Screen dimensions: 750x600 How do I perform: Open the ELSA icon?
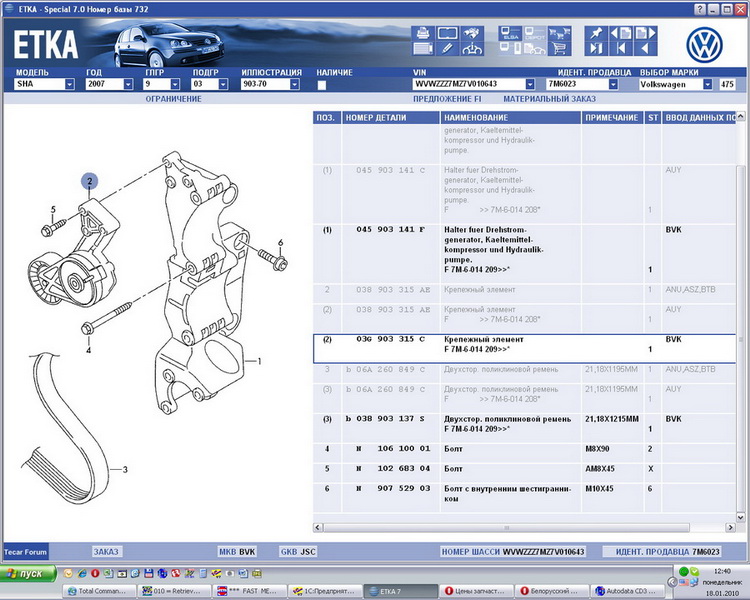click(510, 33)
